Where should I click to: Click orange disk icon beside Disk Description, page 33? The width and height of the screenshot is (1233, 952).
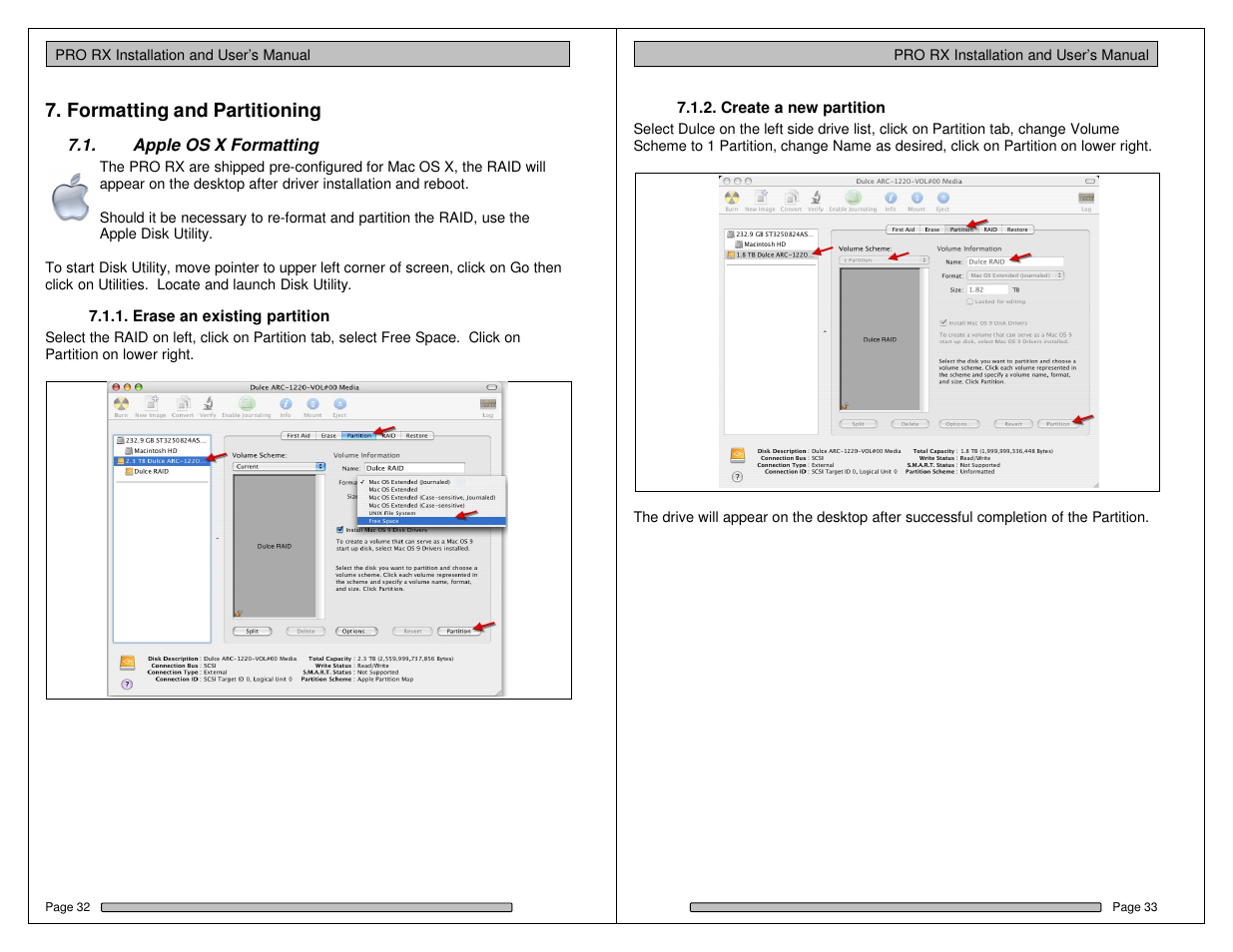(738, 455)
